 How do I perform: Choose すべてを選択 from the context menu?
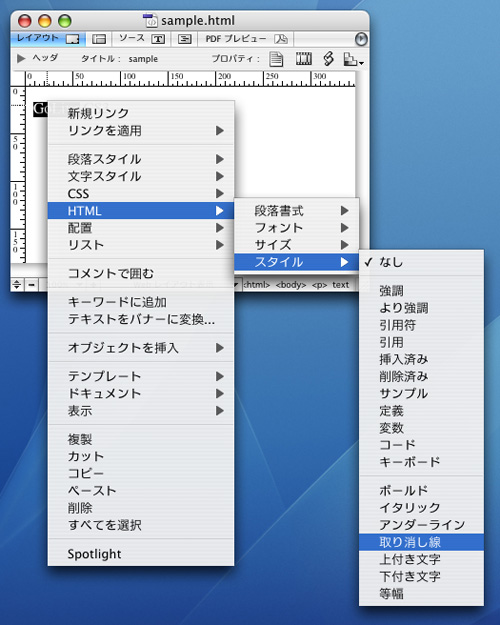point(141,525)
